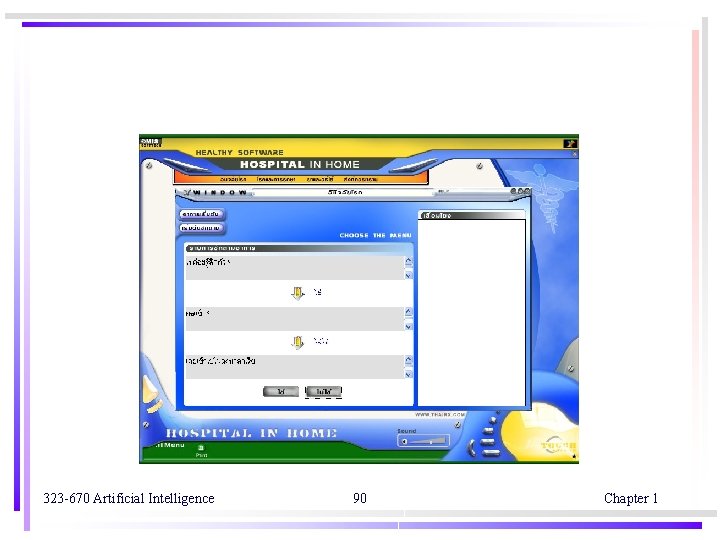Click the first round control button of inner window
Screen dimensions: 720x540
click(513, 191)
